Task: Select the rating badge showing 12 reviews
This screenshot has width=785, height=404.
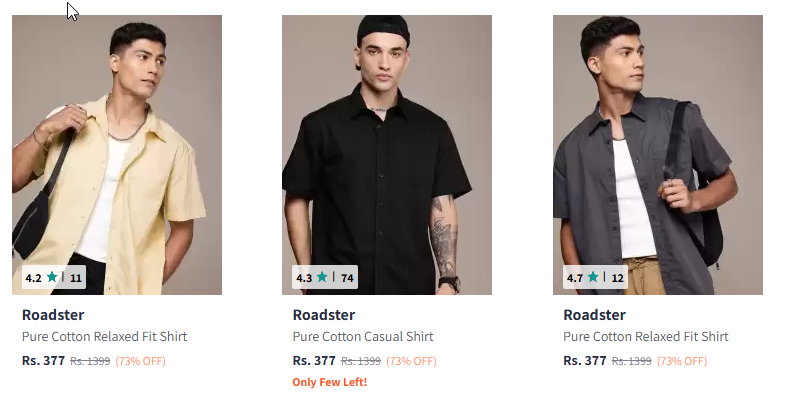Action: [595, 277]
